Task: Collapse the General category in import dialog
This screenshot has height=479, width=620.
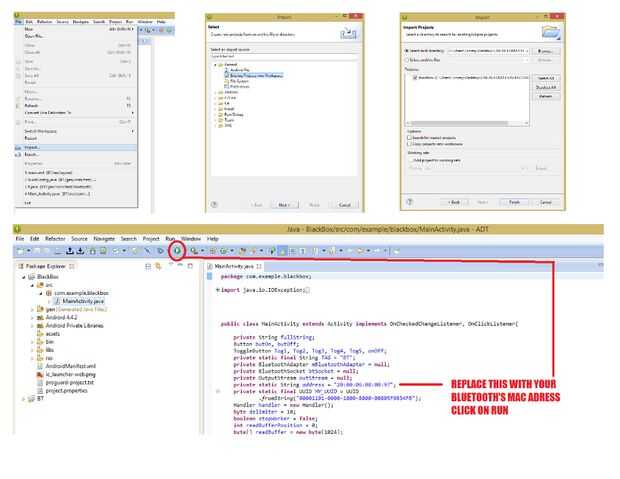Action: (215, 64)
